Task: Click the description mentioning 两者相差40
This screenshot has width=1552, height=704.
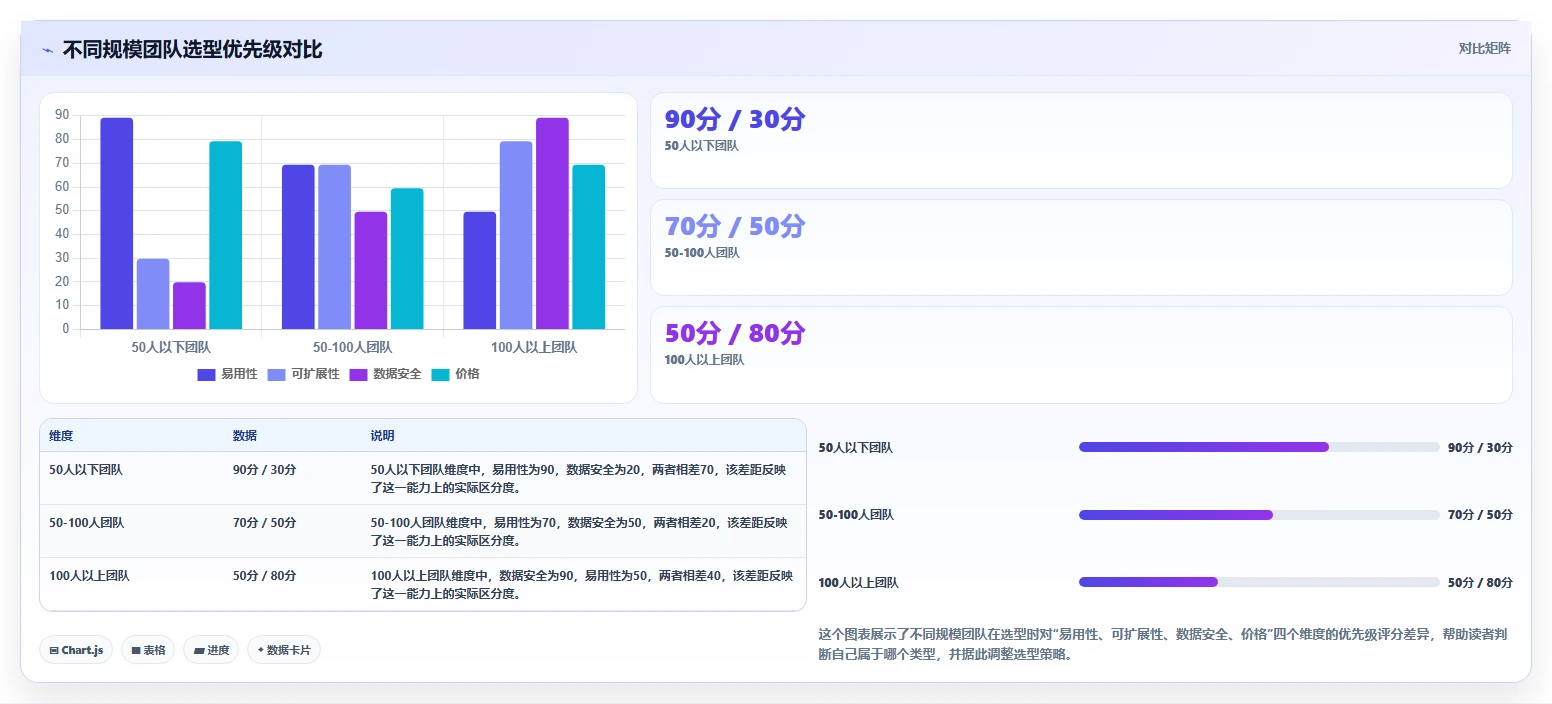Action: [582, 584]
